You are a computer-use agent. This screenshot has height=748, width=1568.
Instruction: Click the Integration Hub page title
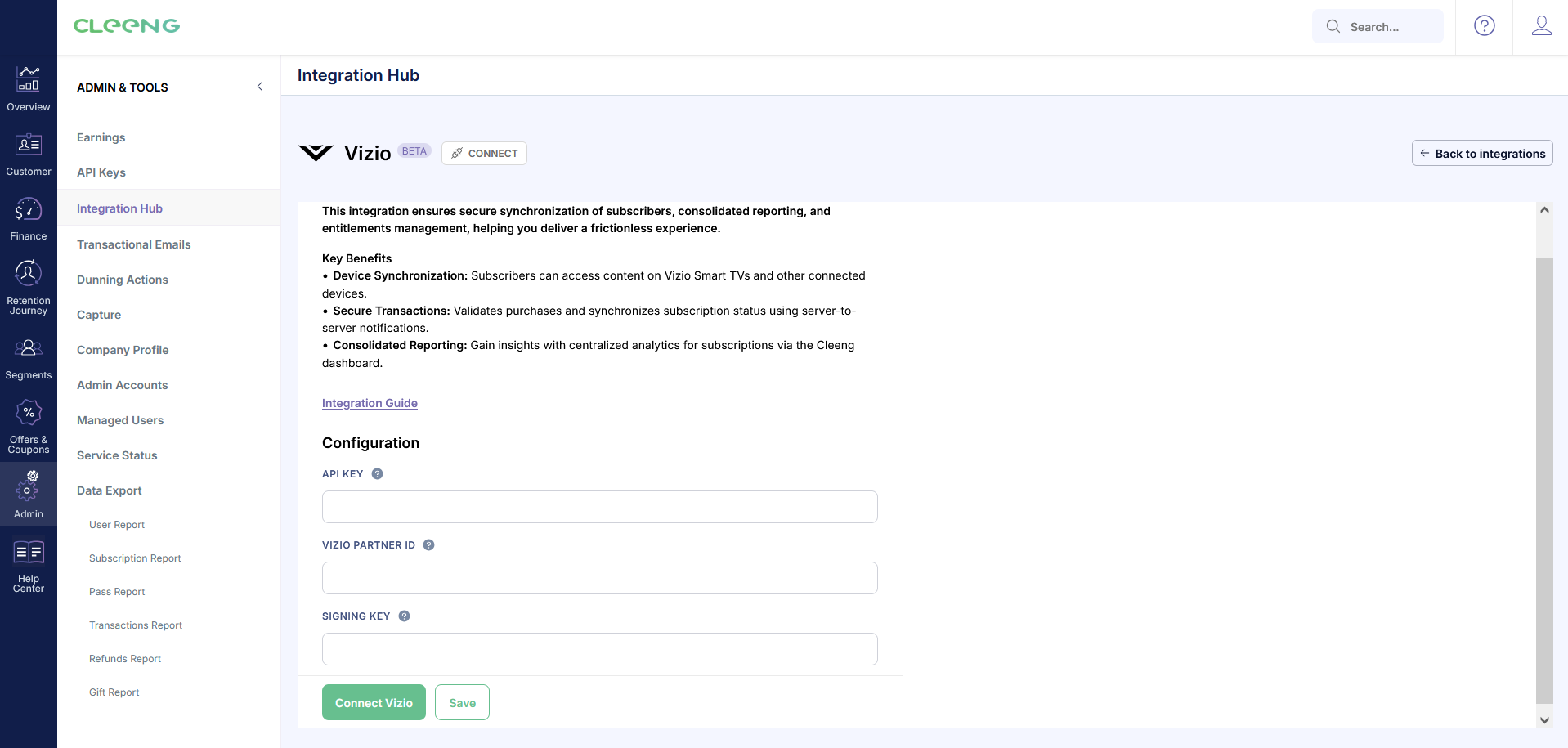click(358, 75)
